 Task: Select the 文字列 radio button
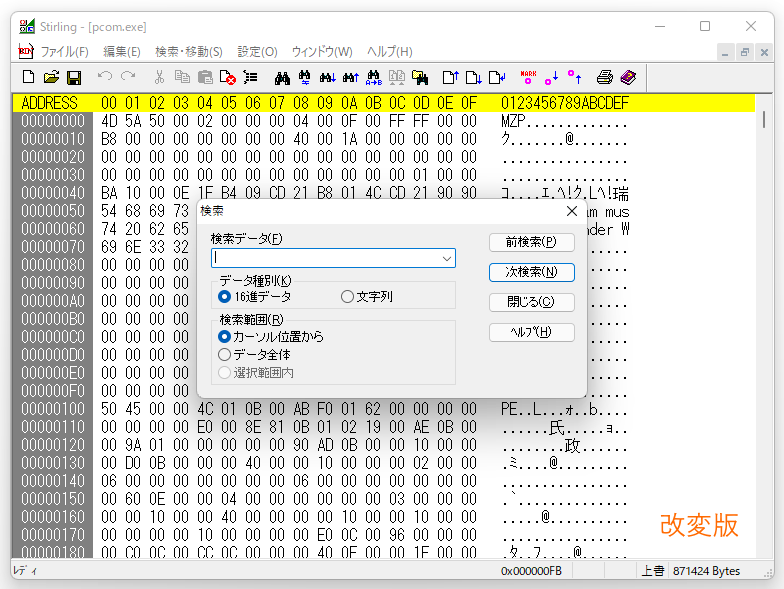tap(347, 296)
